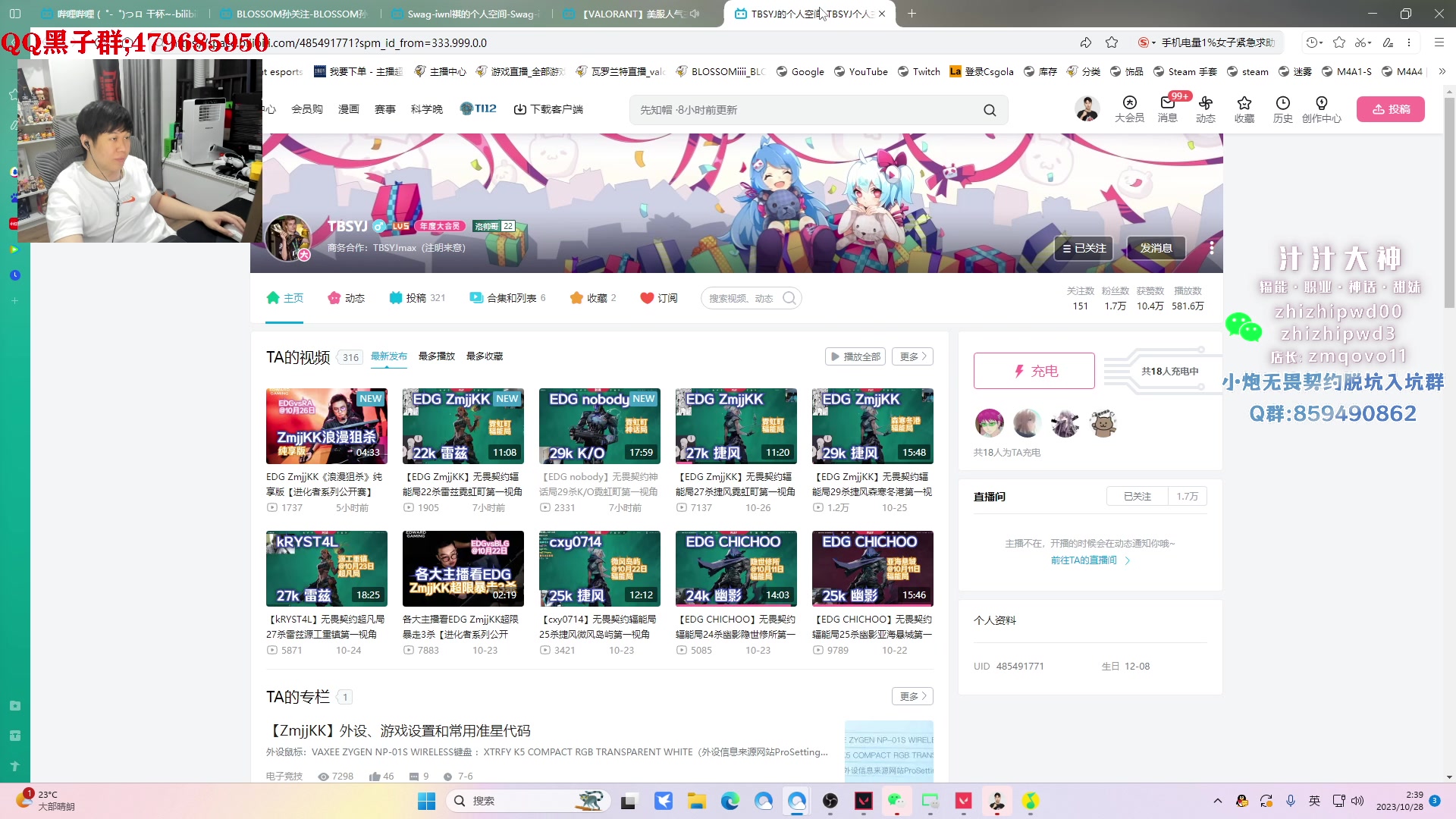
Task: Open the 合集和列表 tab
Action: pyautogui.click(x=507, y=298)
